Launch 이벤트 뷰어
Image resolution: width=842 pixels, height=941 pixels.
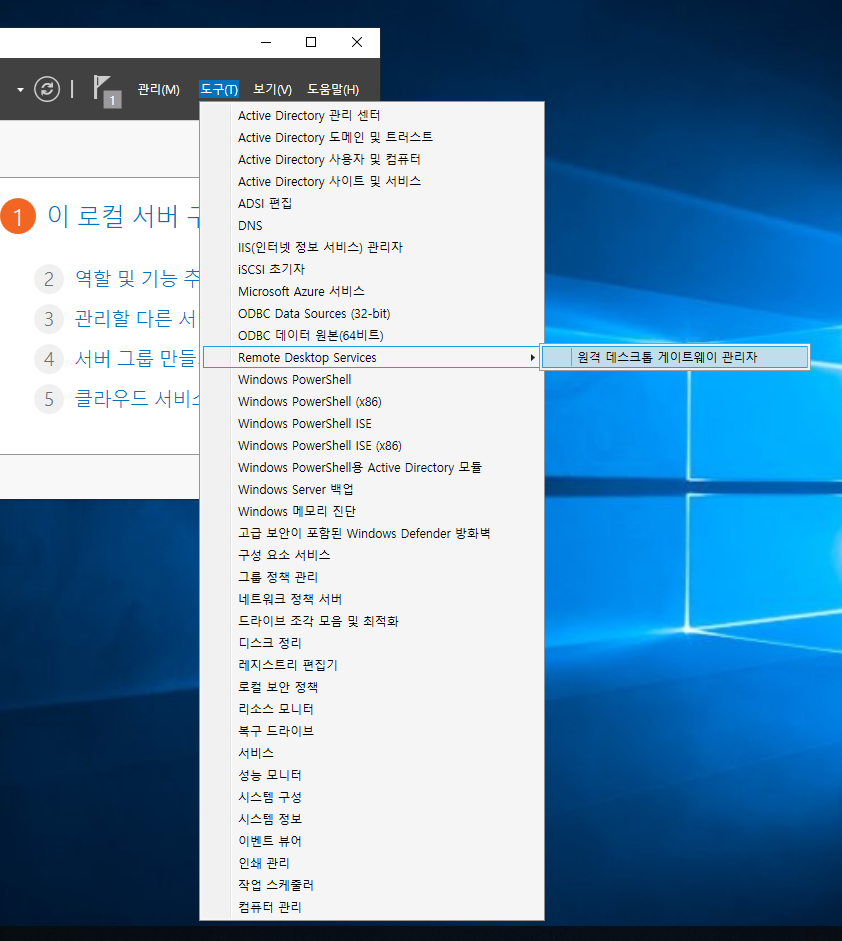[373, 841]
